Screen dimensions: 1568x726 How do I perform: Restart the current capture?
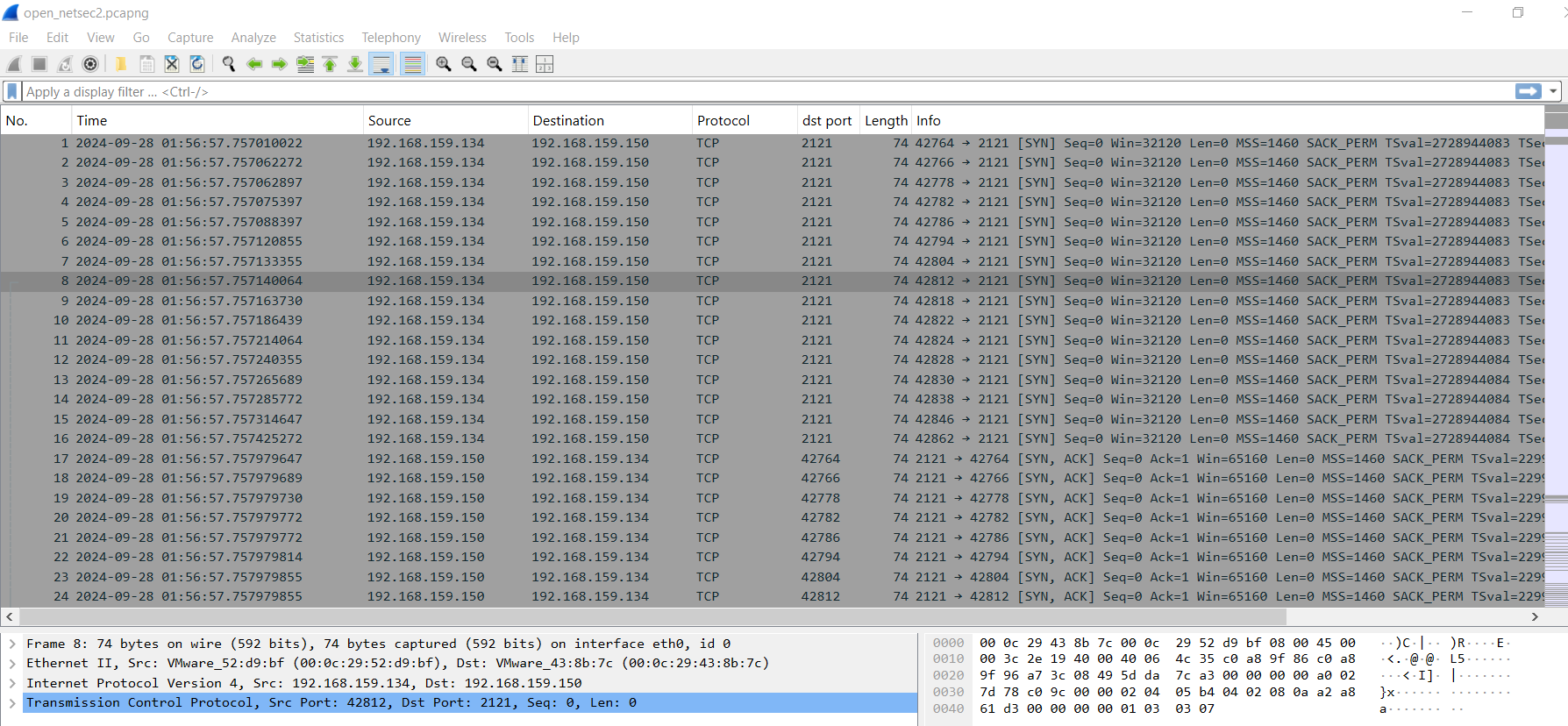[65, 64]
